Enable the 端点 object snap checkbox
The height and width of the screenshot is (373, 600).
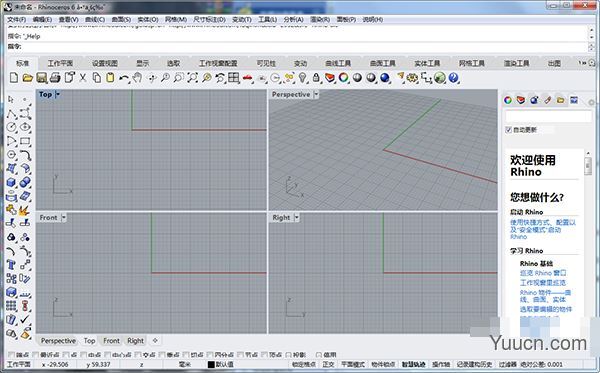(11, 355)
